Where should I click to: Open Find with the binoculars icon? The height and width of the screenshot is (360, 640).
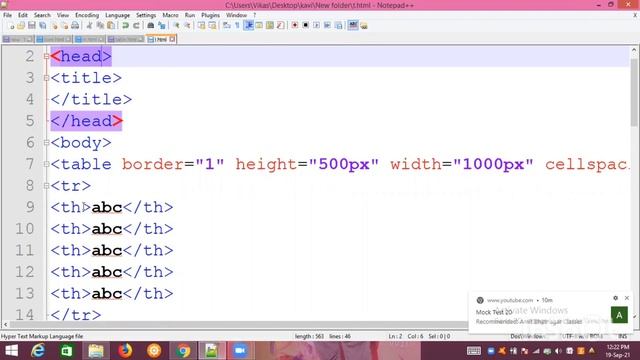151,25
